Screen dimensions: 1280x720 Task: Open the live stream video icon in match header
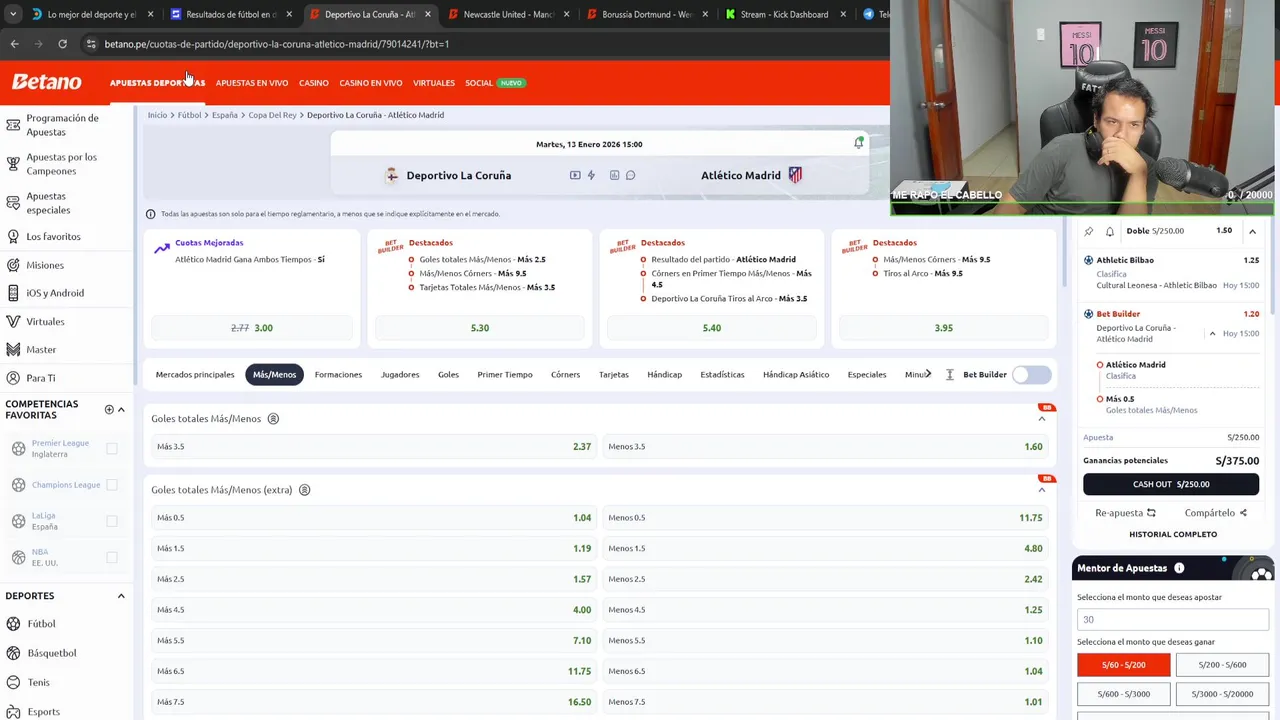[x=575, y=175]
